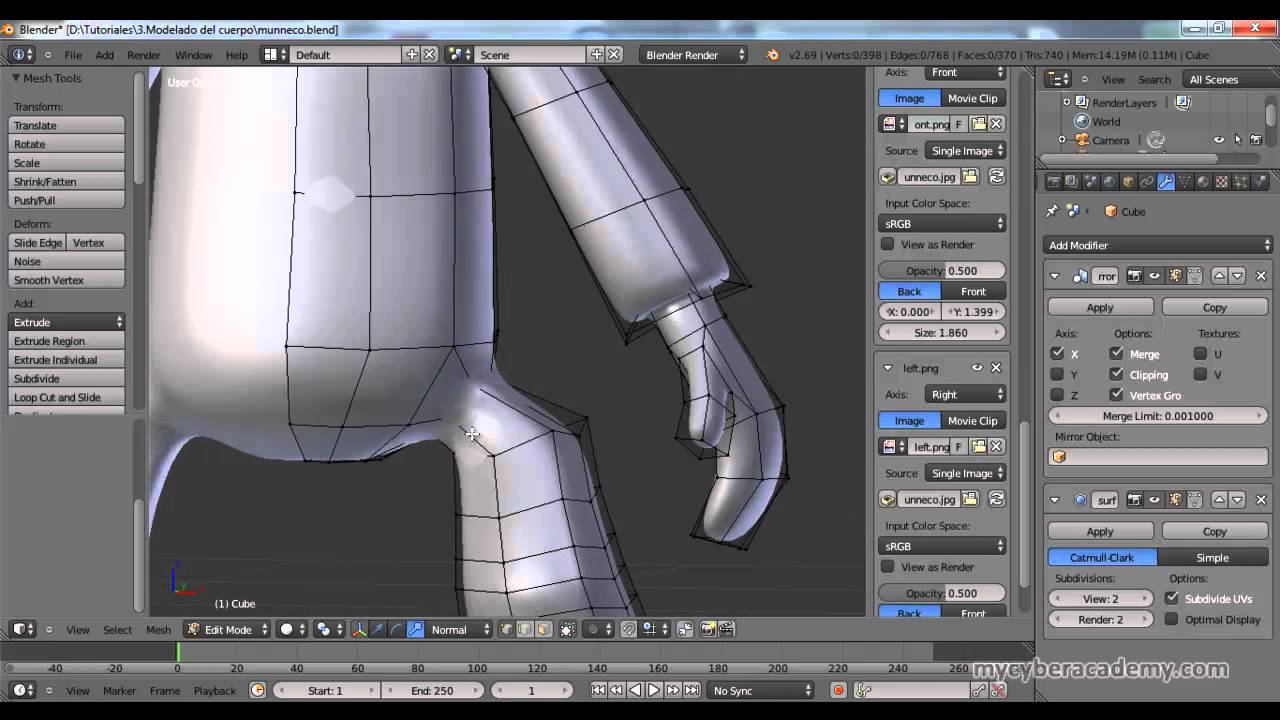
Task: Enable the Y axis mirror checkbox
Action: coord(1057,374)
